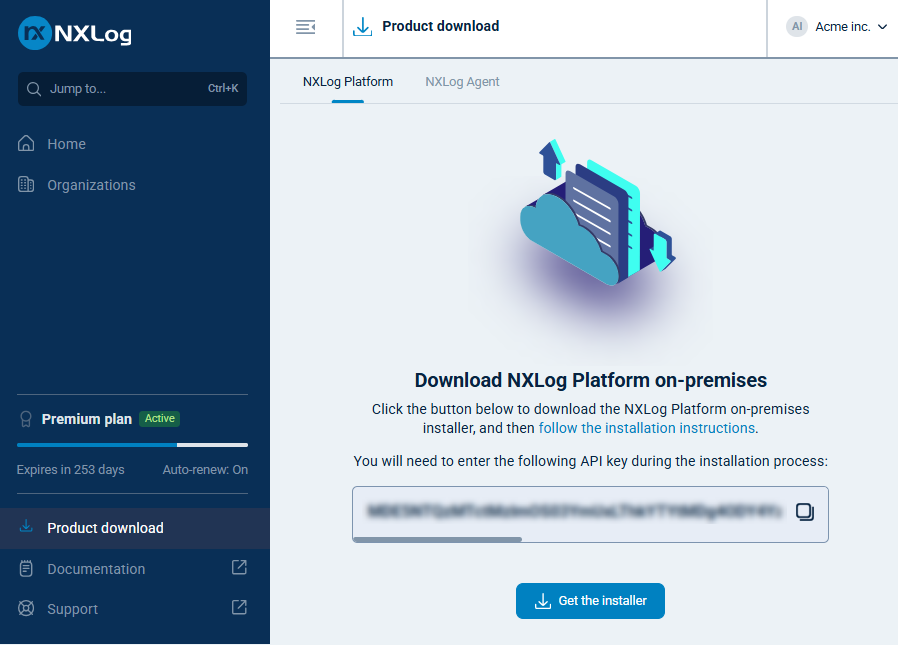The height and width of the screenshot is (645, 898).
Task: Click the Organizations building icon
Action: click(25, 184)
